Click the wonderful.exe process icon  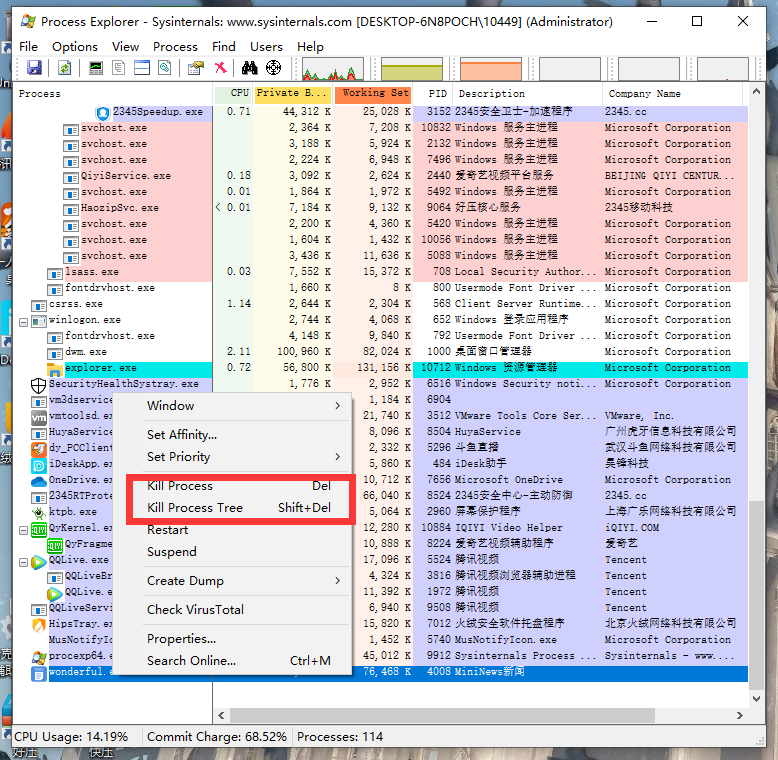(39, 674)
